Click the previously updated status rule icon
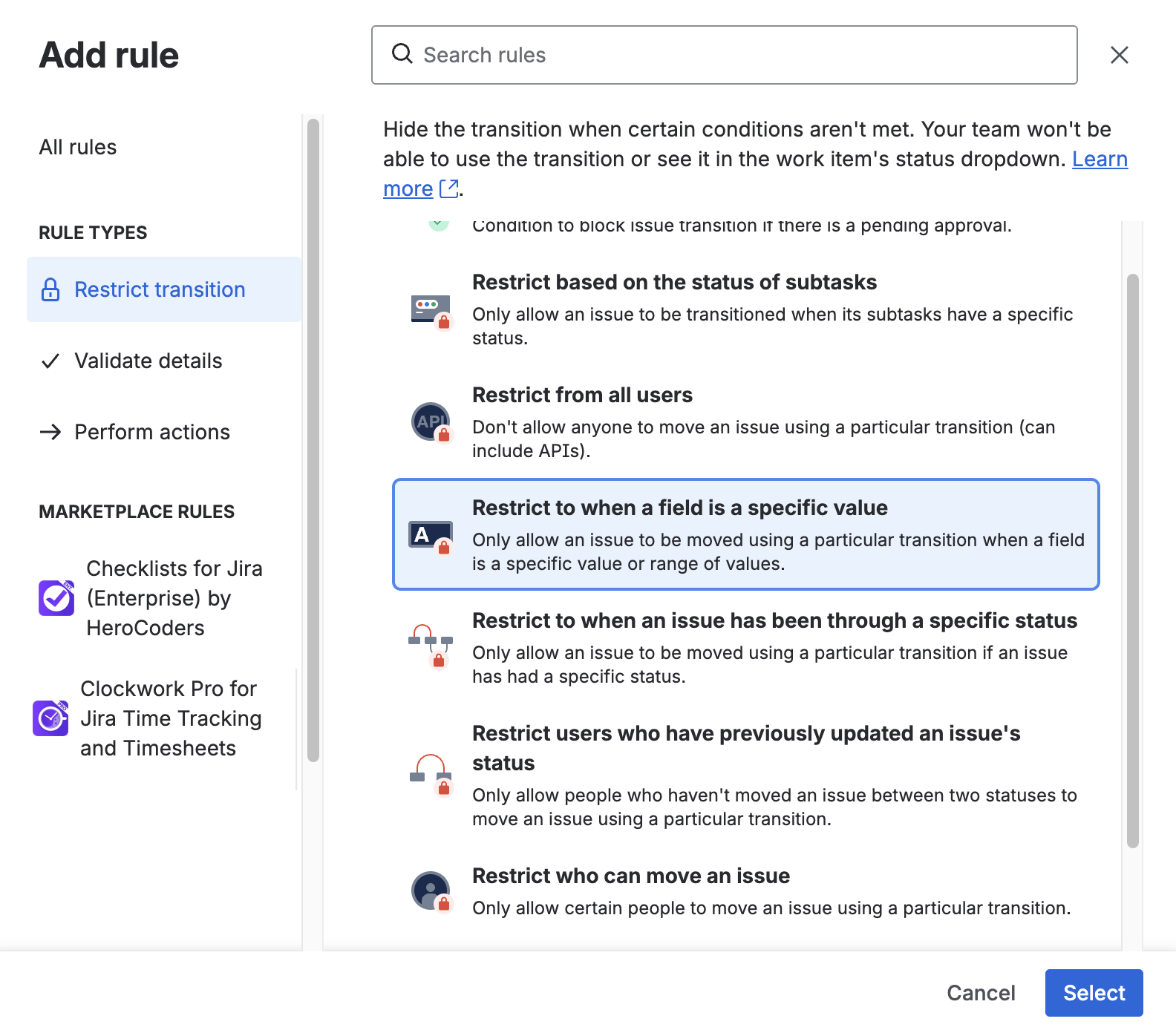 [x=431, y=775]
